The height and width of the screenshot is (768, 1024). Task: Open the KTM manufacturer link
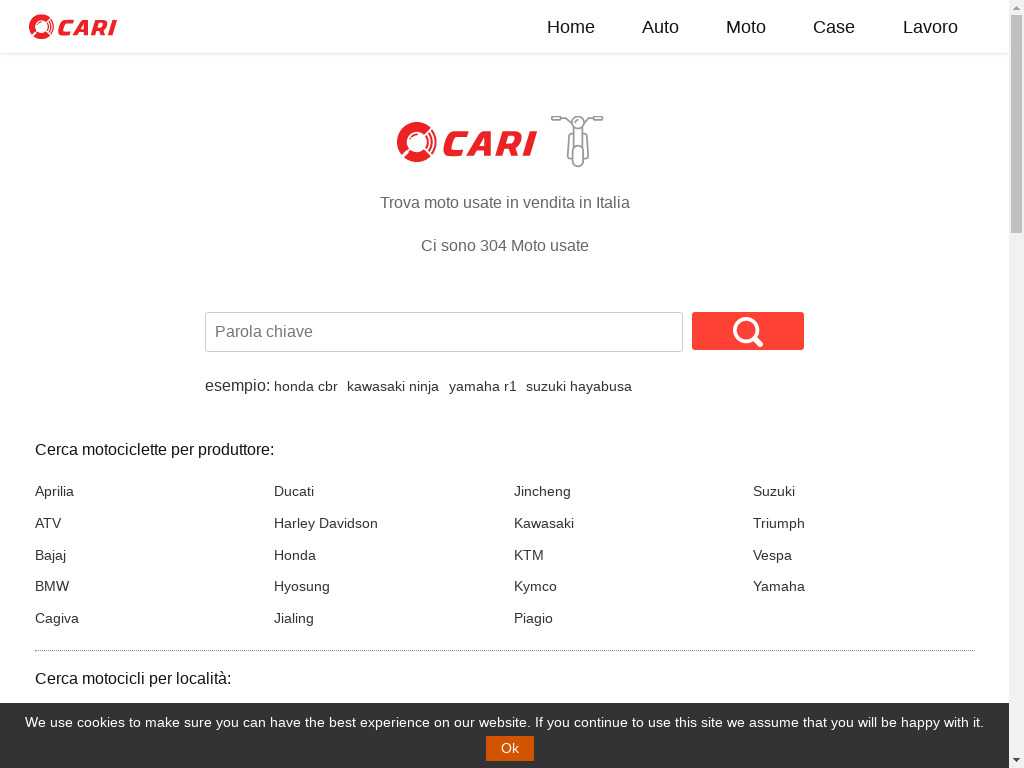[x=528, y=555]
